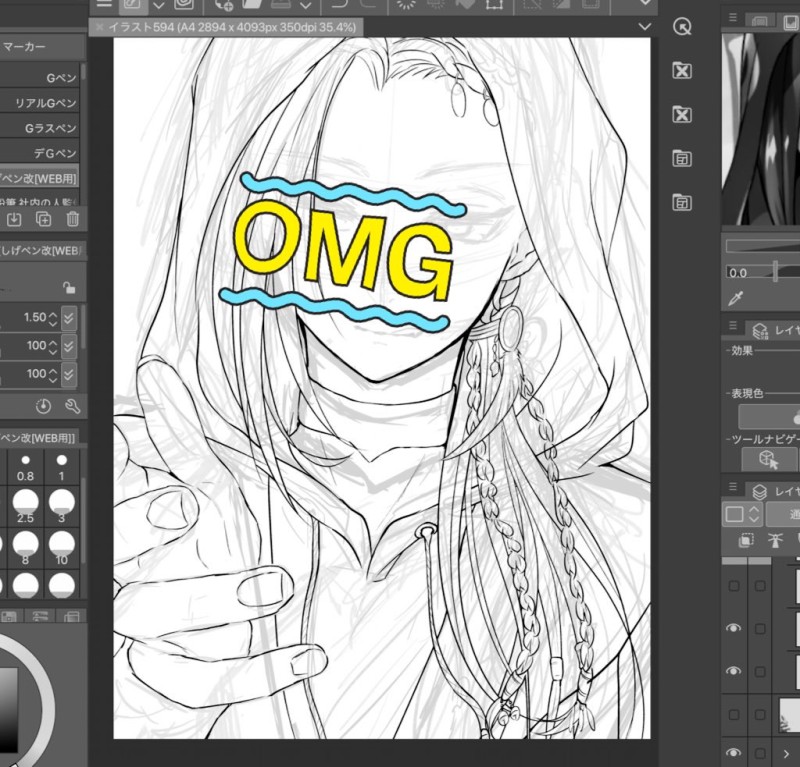
Task: Open the 表現色 expression color dropdown
Action: pos(769,417)
